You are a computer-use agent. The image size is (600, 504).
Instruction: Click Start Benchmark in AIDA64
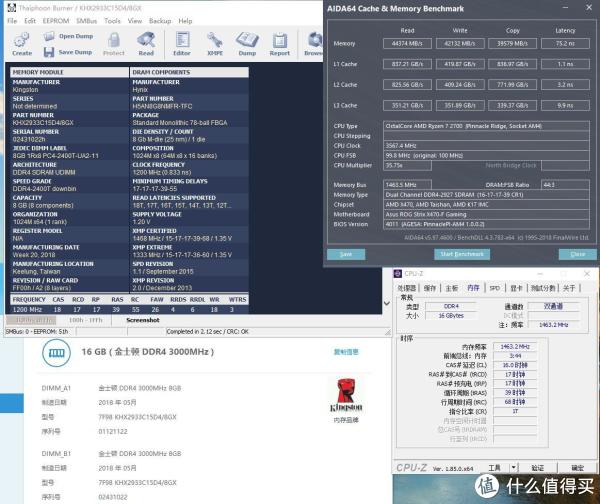click(462, 254)
